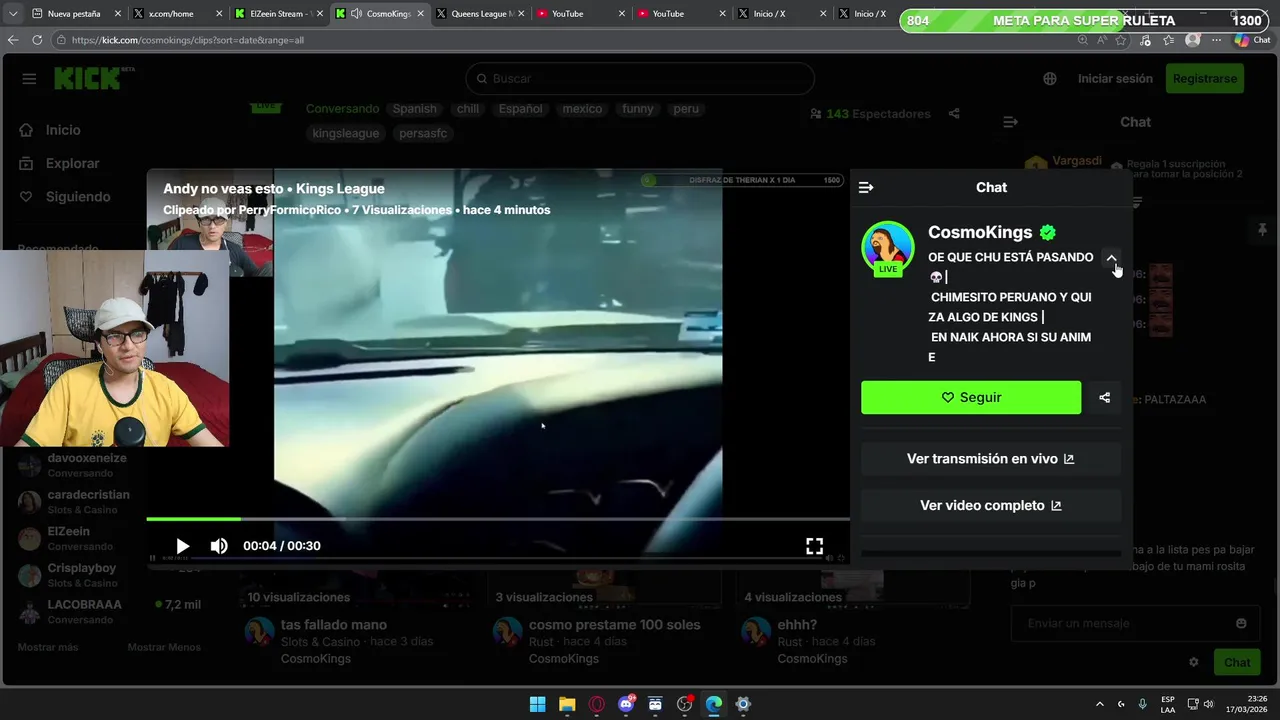
Task: Mute audio on CosmoKings tab speaker icon
Action: (356, 14)
